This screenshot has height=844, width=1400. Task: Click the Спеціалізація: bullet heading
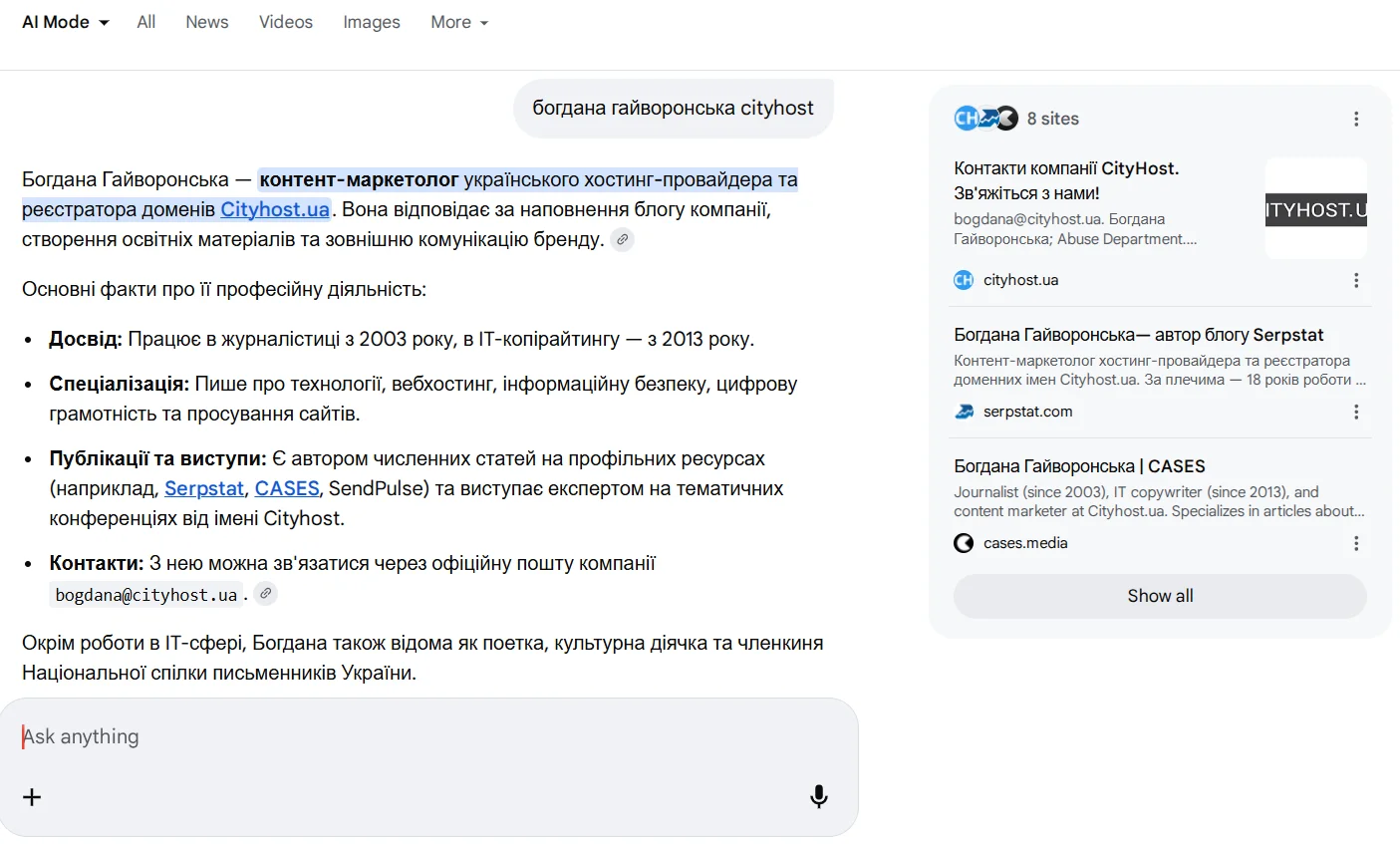pos(120,384)
